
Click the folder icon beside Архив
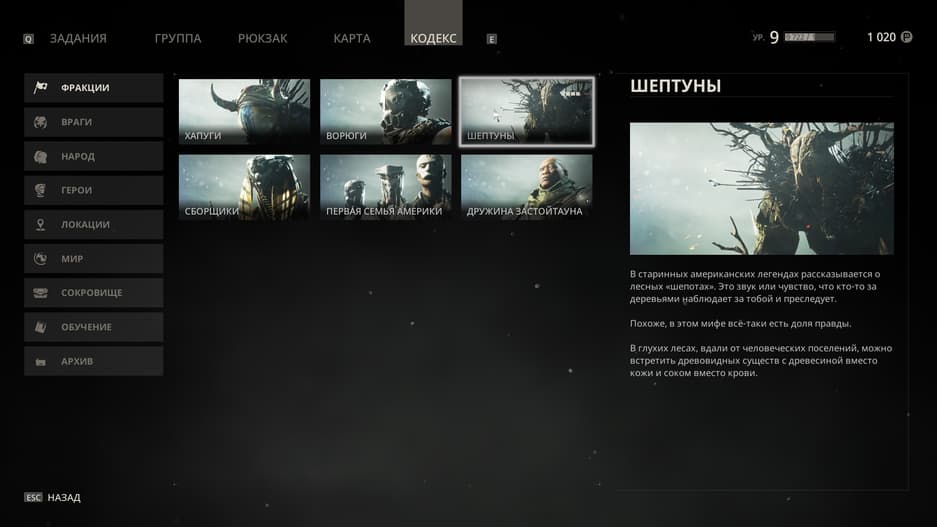click(x=41, y=361)
